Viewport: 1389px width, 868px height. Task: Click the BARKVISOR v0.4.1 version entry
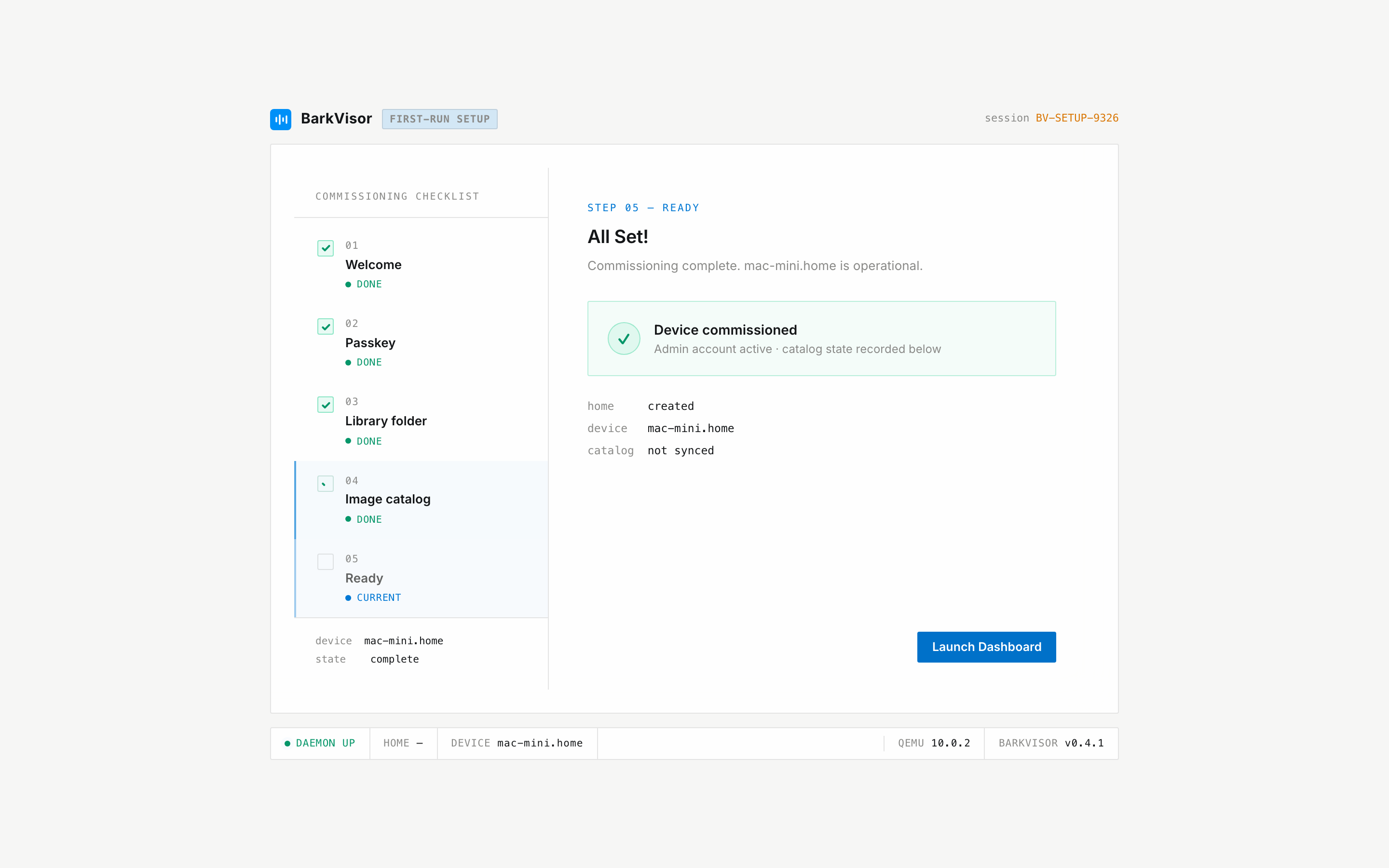point(1051,744)
